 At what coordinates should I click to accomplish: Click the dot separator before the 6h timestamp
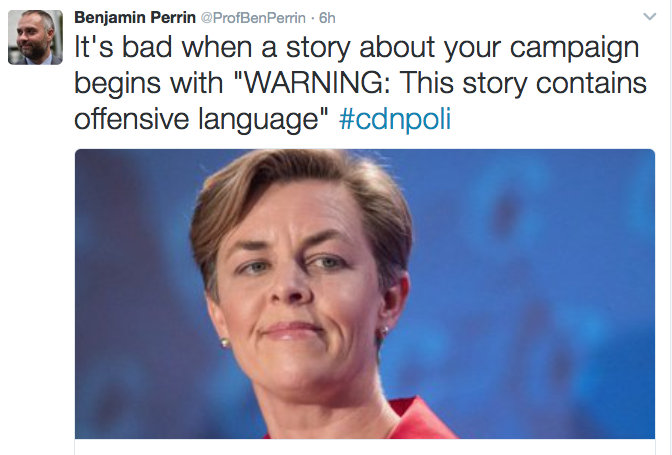(x=312, y=18)
